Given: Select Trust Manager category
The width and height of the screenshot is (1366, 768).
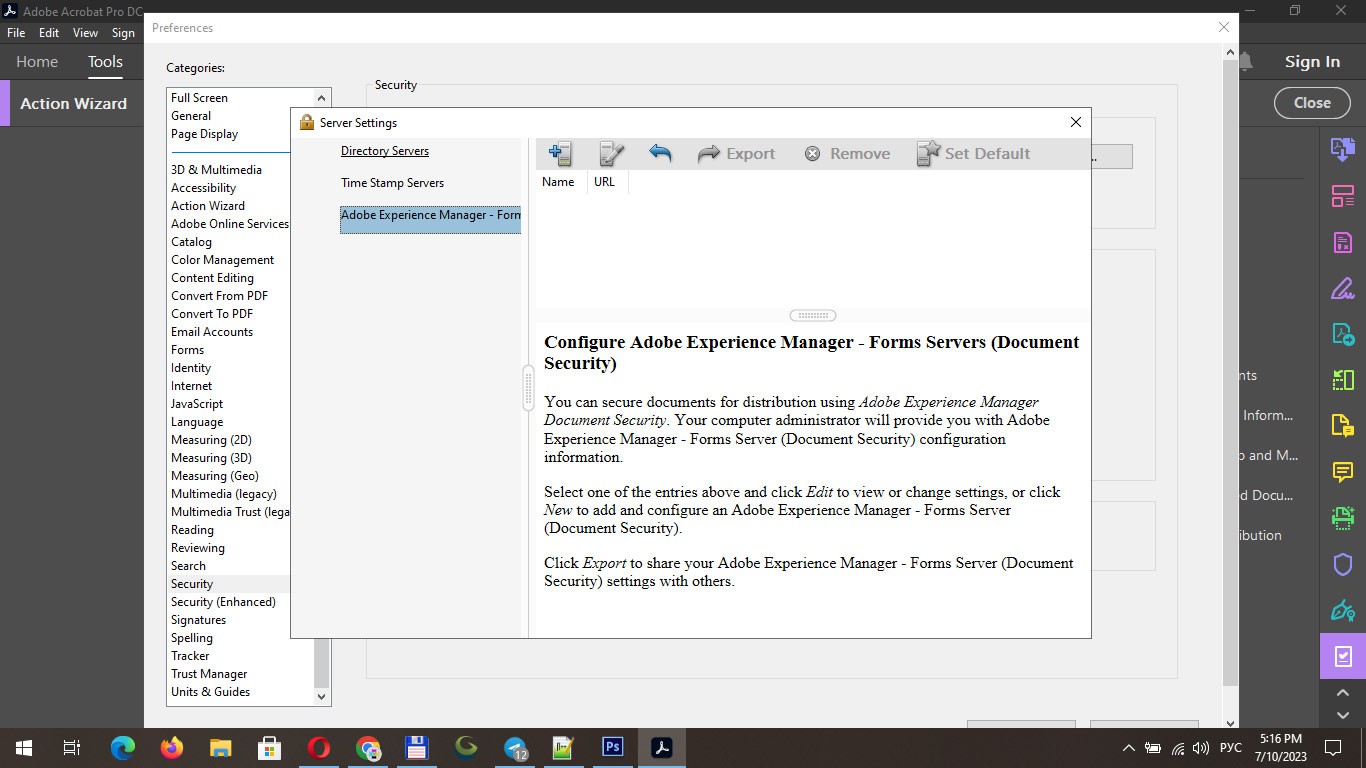Looking at the screenshot, I should pyautogui.click(x=209, y=674).
